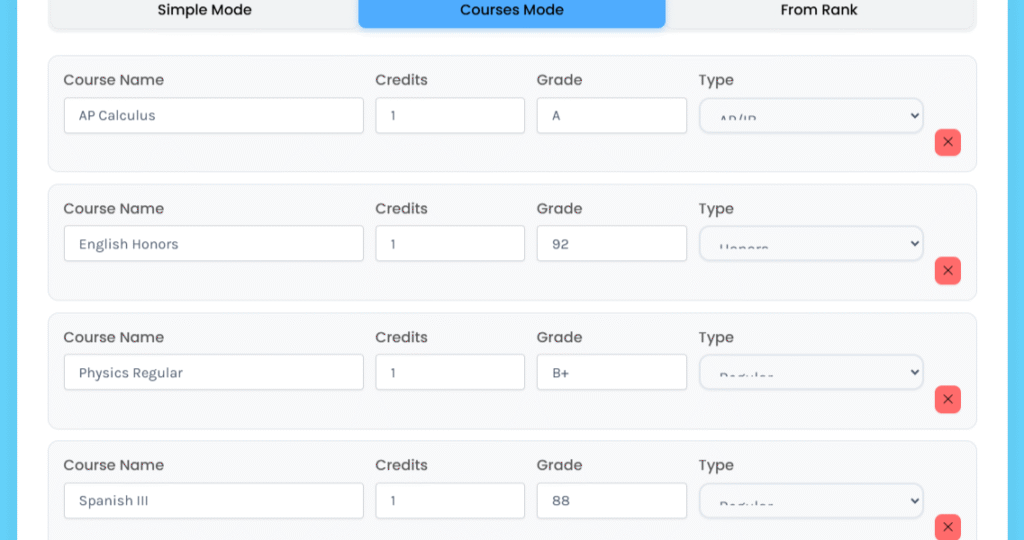Delete the English Honors course row
This screenshot has height=540, width=1024.
click(x=947, y=271)
